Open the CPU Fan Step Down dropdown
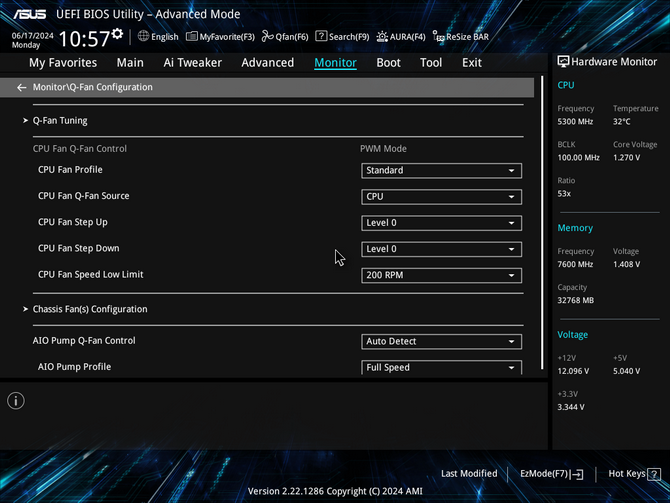 (x=441, y=249)
